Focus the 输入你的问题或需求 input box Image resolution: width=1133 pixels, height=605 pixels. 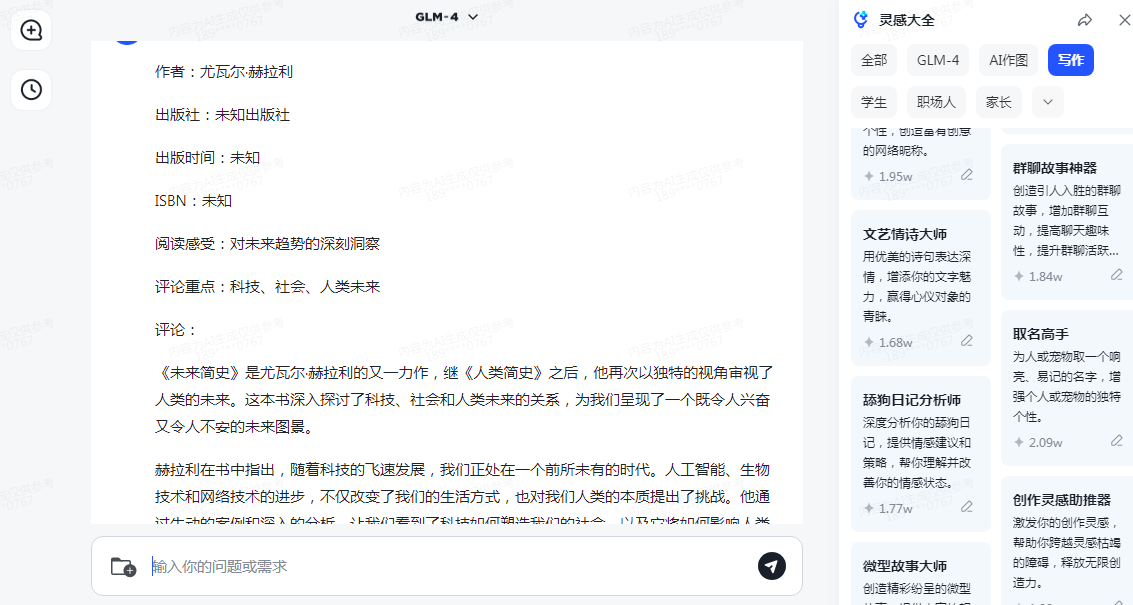448,567
